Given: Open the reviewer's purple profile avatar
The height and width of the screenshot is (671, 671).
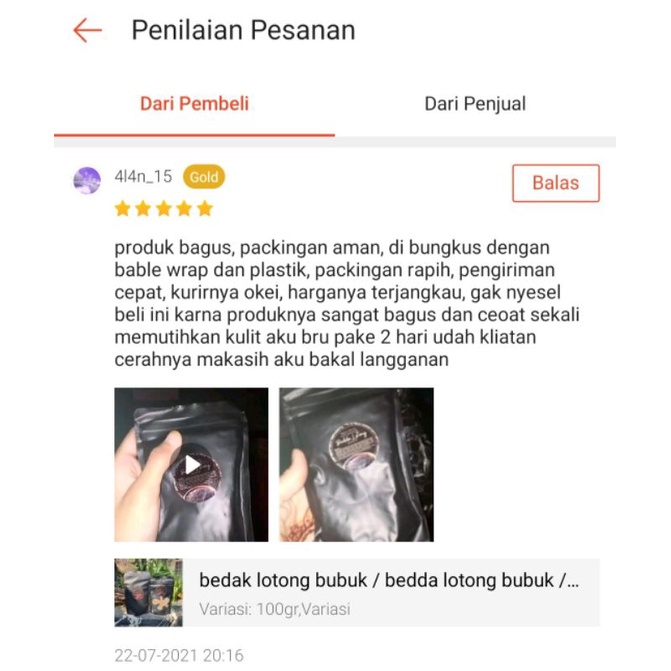Looking at the screenshot, I should [87, 180].
